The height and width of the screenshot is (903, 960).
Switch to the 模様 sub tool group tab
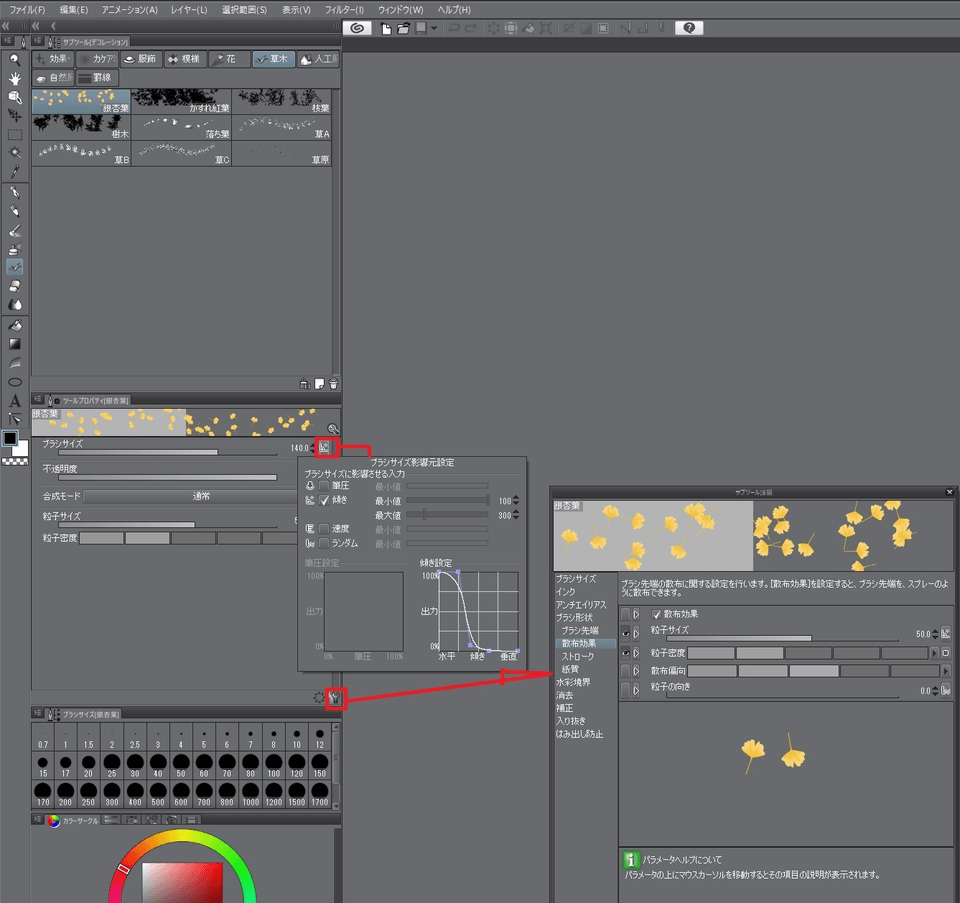tap(186, 59)
